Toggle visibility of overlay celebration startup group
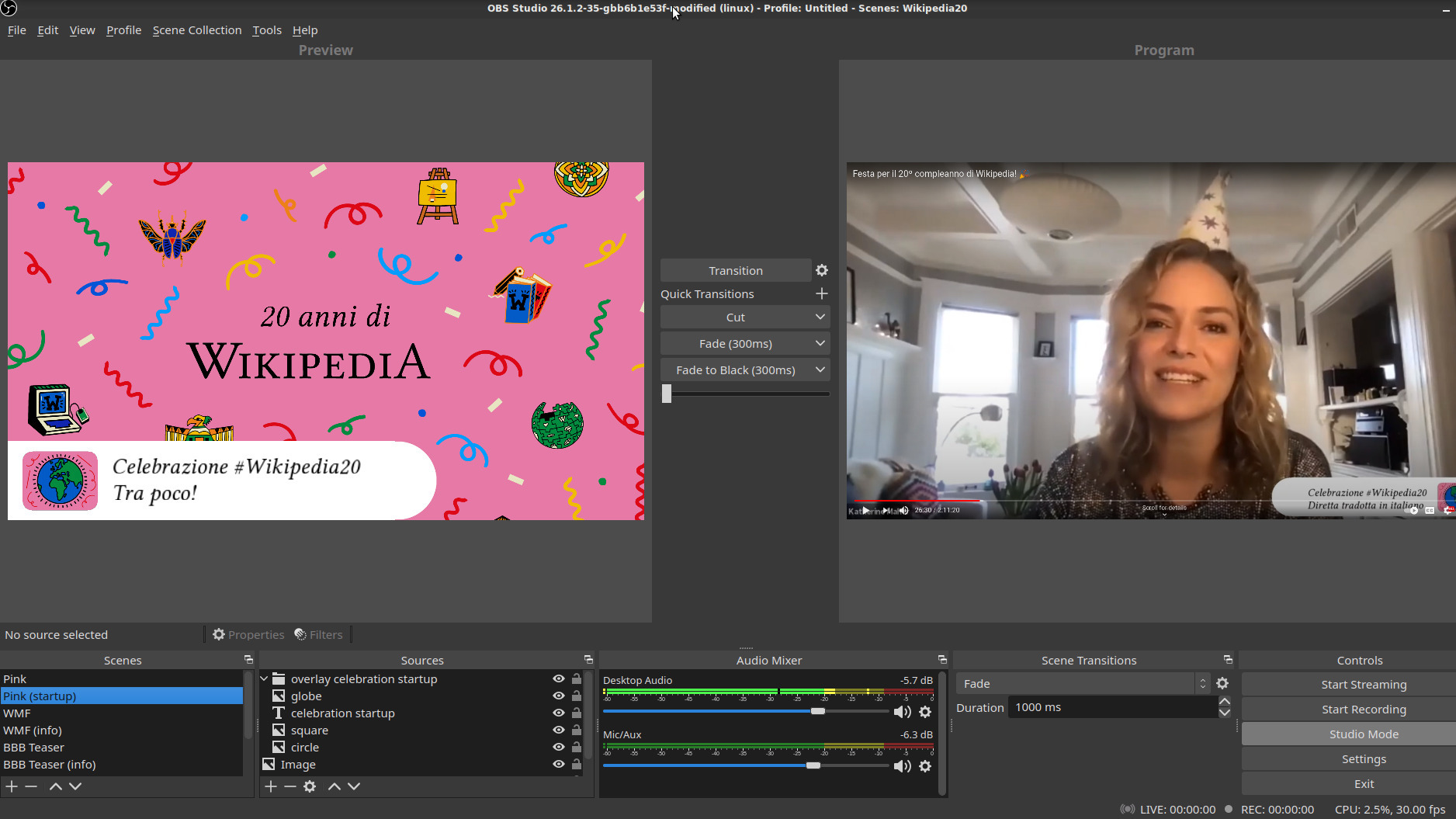 (x=558, y=678)
